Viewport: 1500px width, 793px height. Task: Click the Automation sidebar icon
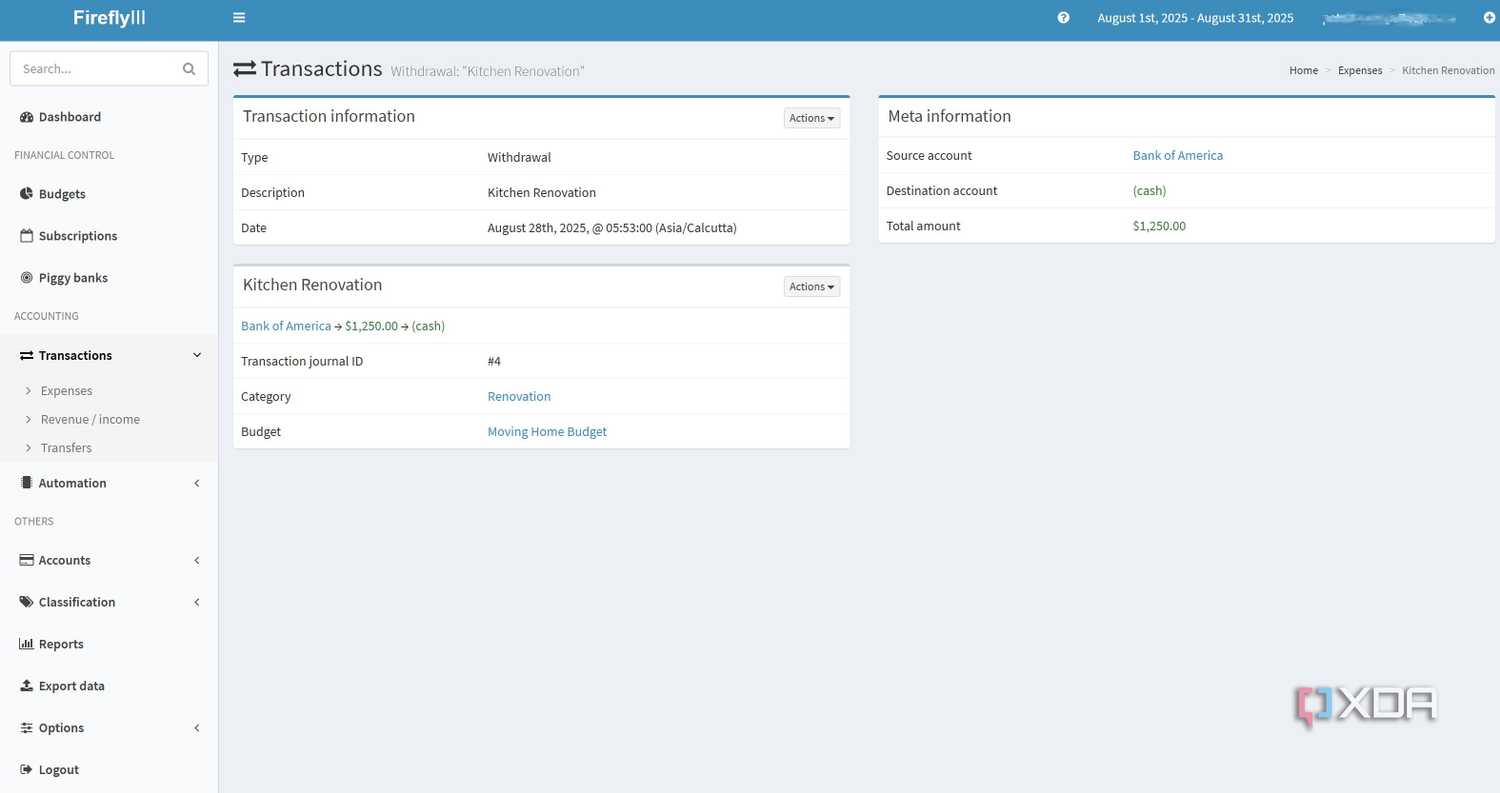coord(27,483)
